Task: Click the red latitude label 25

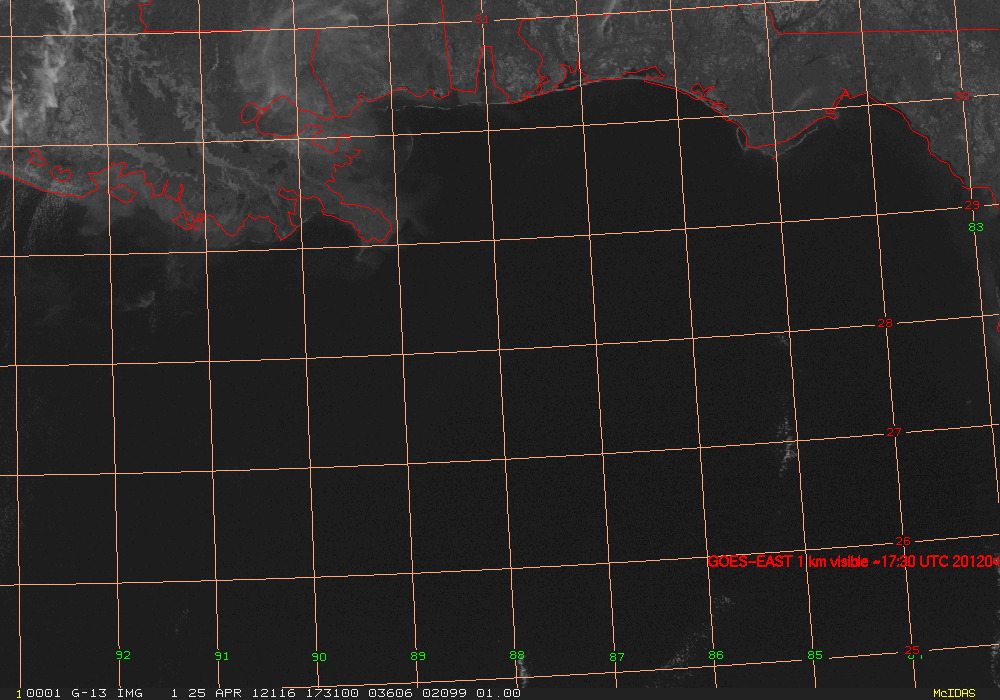Action: [x=912, y=650]
